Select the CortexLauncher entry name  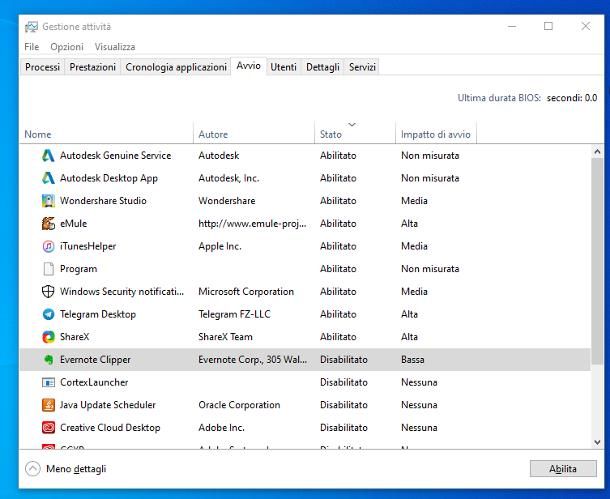point(94,382)
